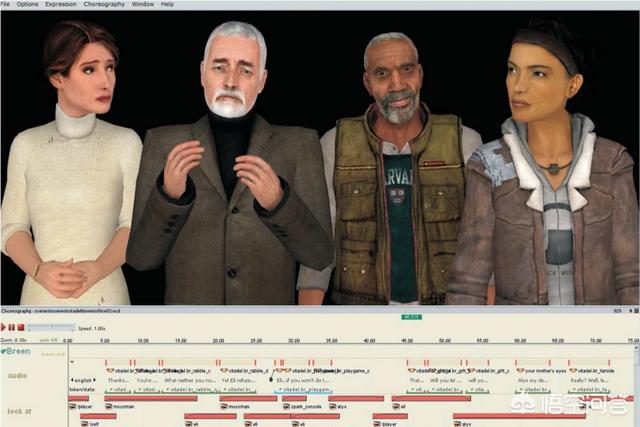Click the right arrow beside english
The width and height of the screenshot is (640, 427).
click(95, 380)
